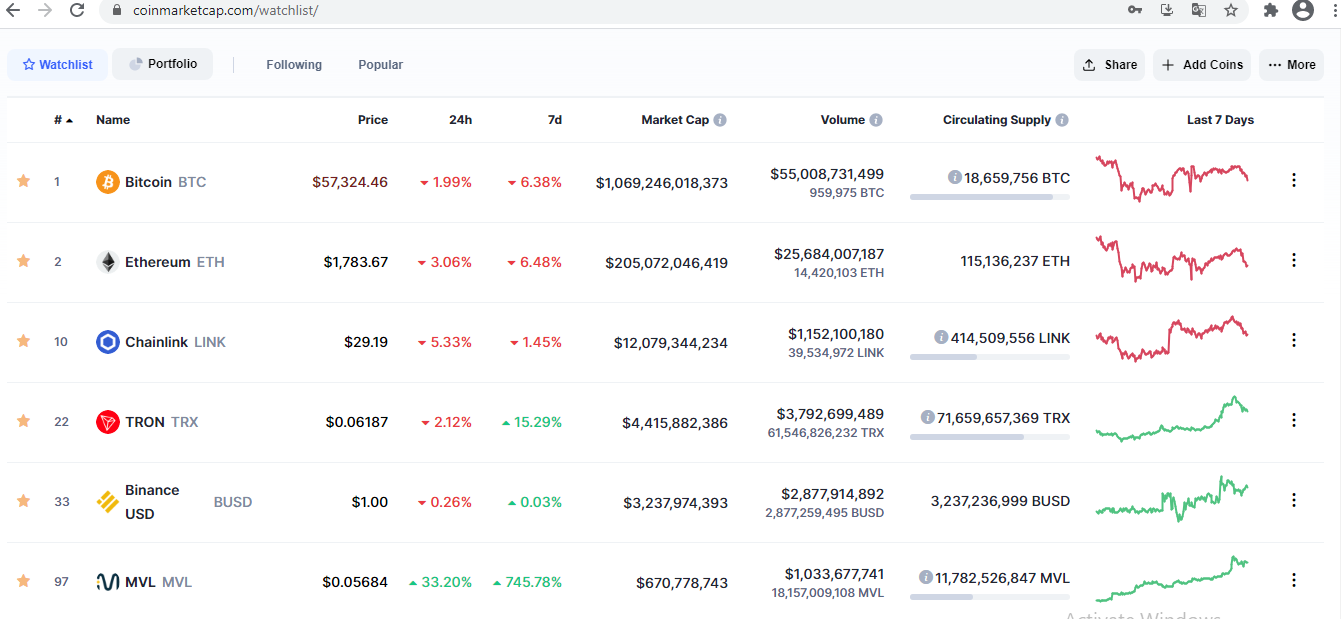Viewport: 1341px width, 619px height.
Task: Click the Bitcoin coin logo
Action: click(x=108, y=182)
